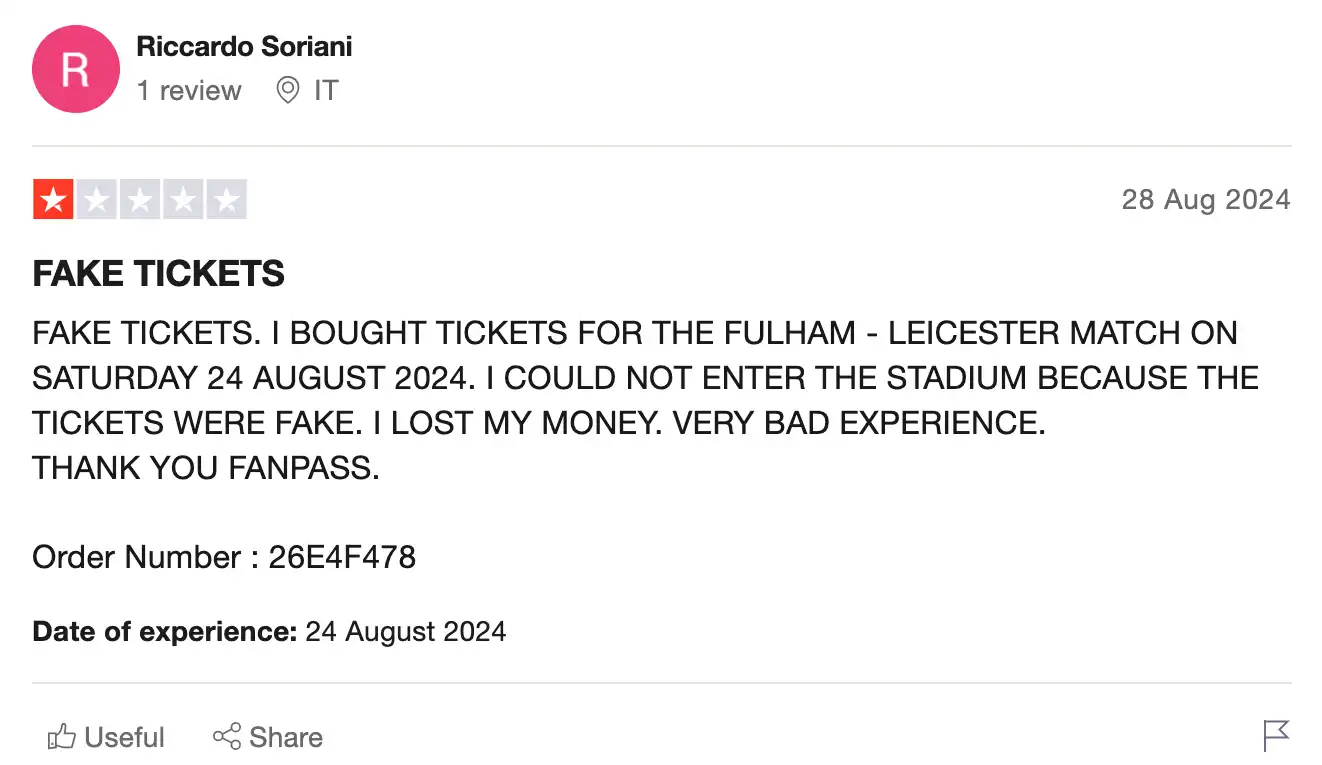This screenshot has height=765, width=1322.
Task: Click the thumbs-up Useful icon
Action: (x=62, y=738)
